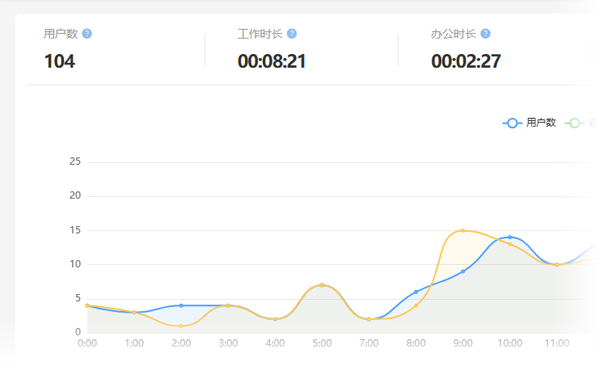600x368 pixels.
Task: Click the 25 y-axis label
Action: 75,161
